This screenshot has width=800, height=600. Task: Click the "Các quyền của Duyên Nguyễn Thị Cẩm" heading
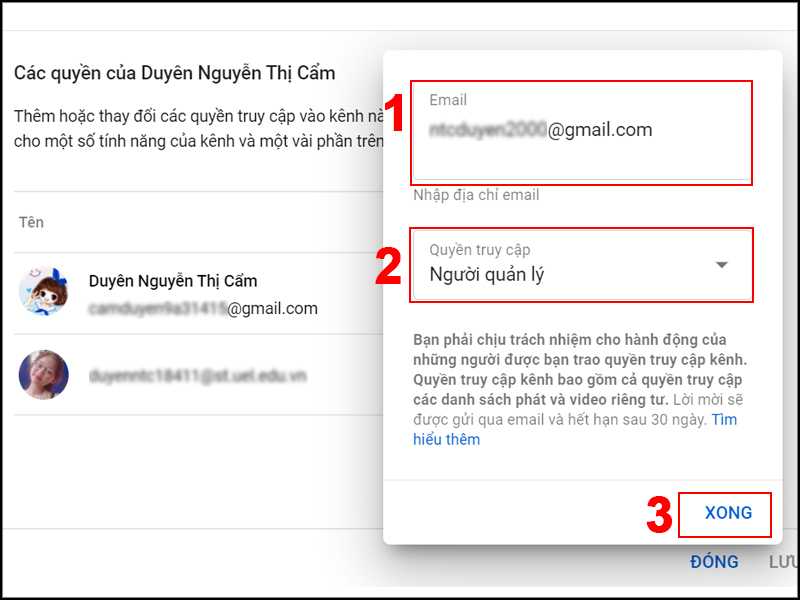point(174,73)
